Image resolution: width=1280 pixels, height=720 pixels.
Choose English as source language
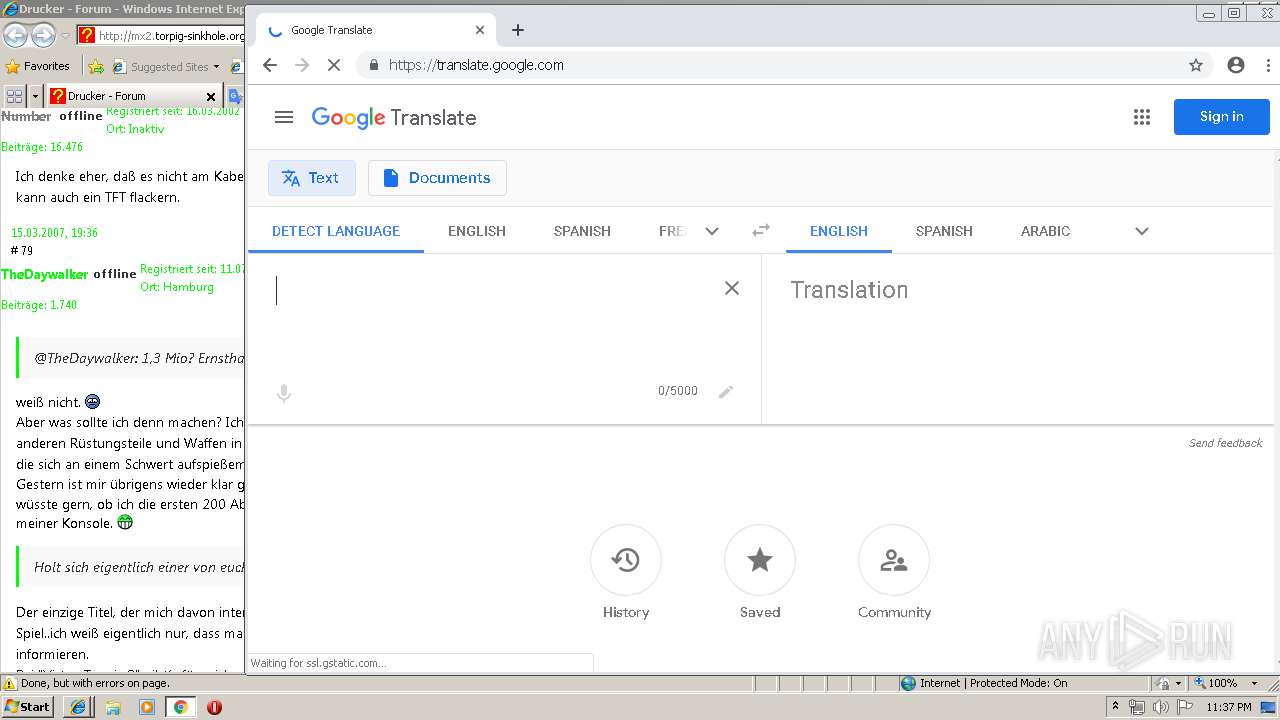click(477, 231)
